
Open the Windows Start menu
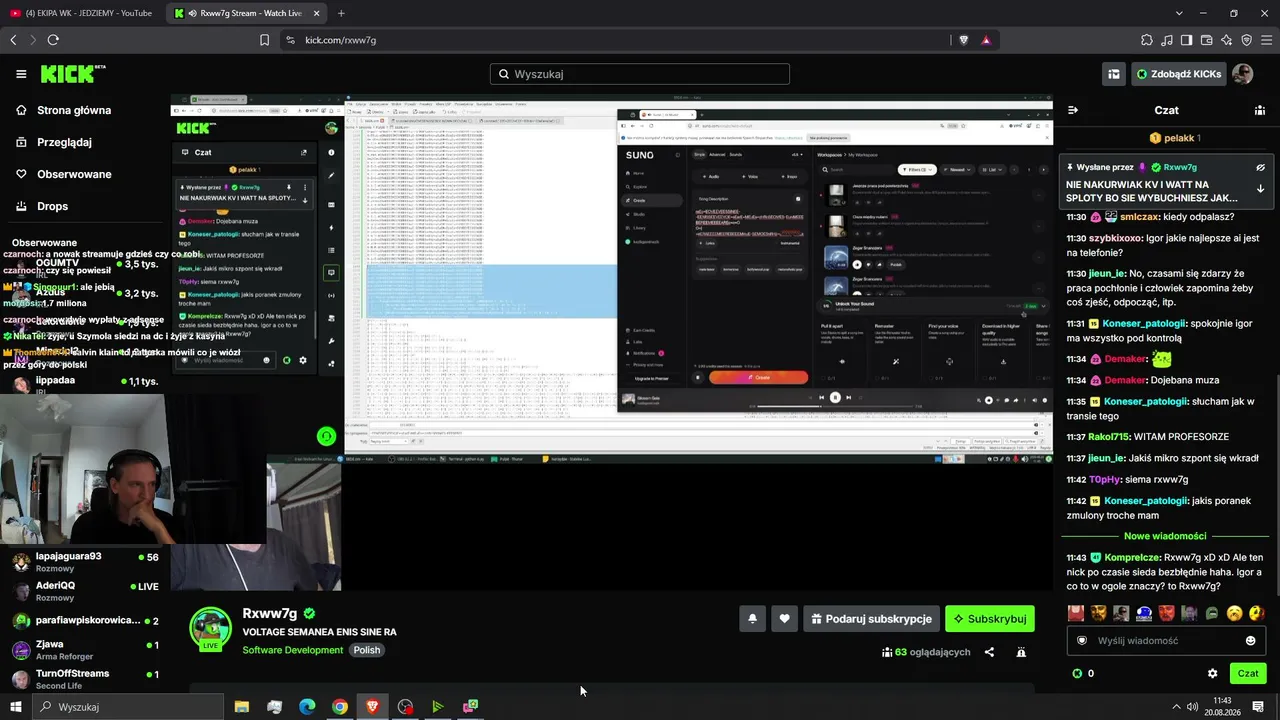16,707
